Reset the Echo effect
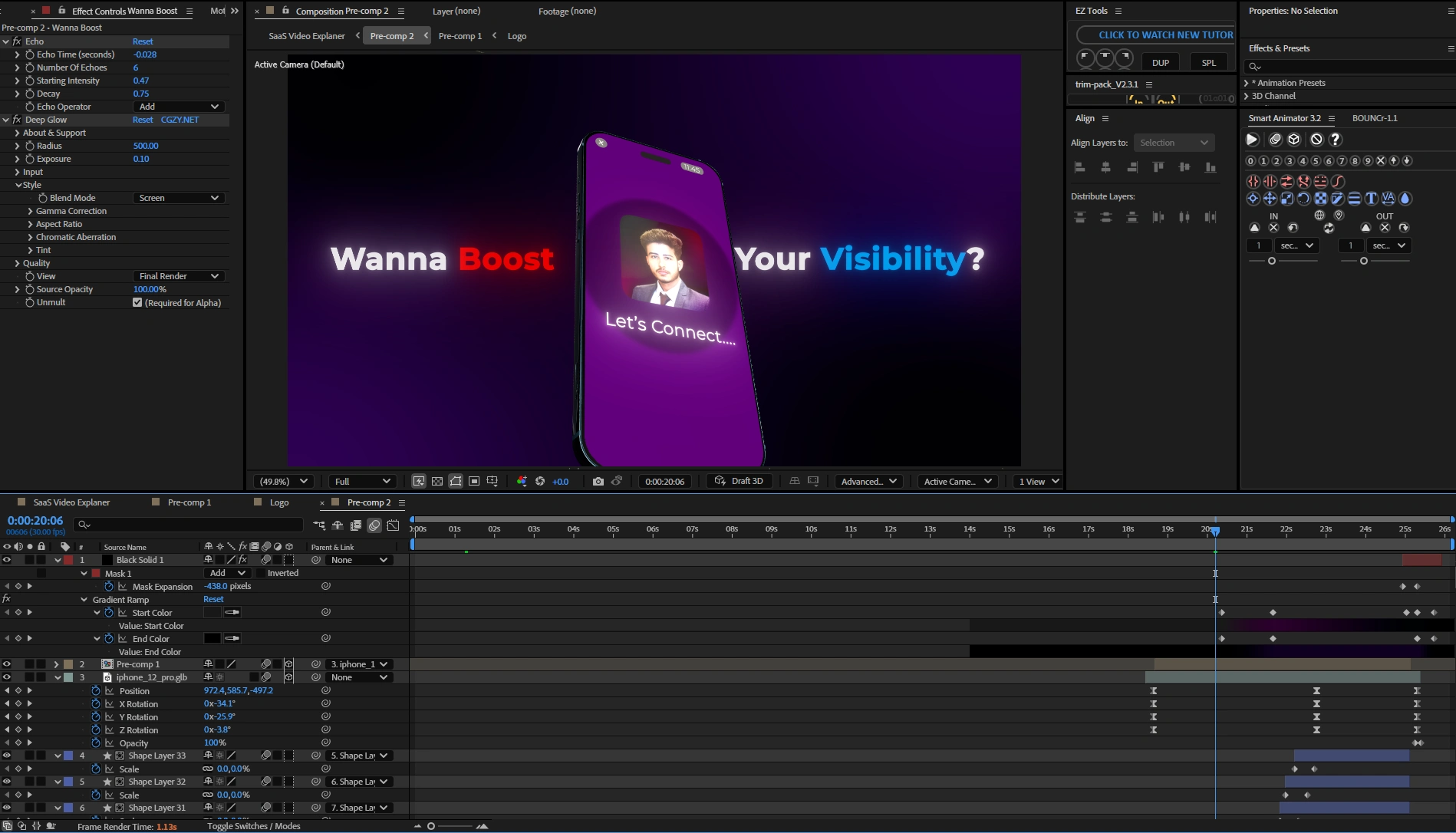This screenshot has height=833, width=1456. pyautogui.click(x=143, y=41)
